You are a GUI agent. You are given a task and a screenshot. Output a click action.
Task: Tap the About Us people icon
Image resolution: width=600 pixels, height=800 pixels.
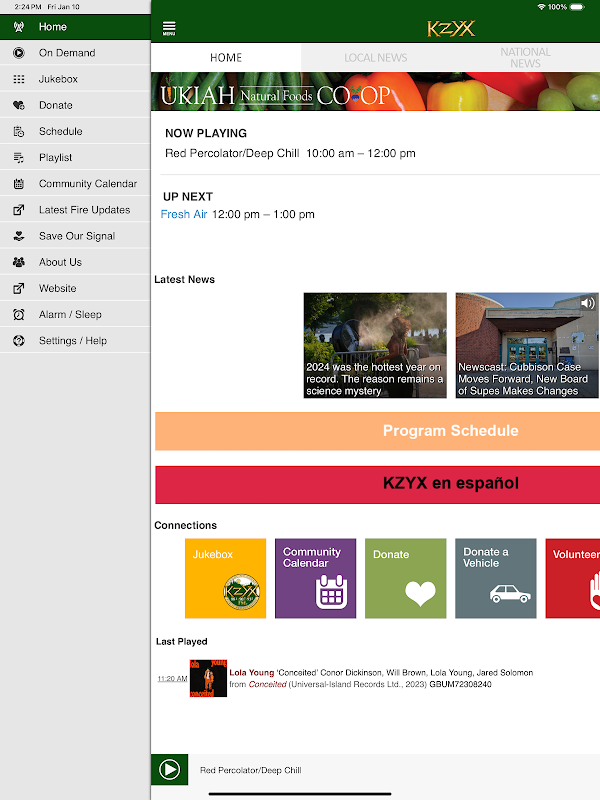click(x=19, y=262)
